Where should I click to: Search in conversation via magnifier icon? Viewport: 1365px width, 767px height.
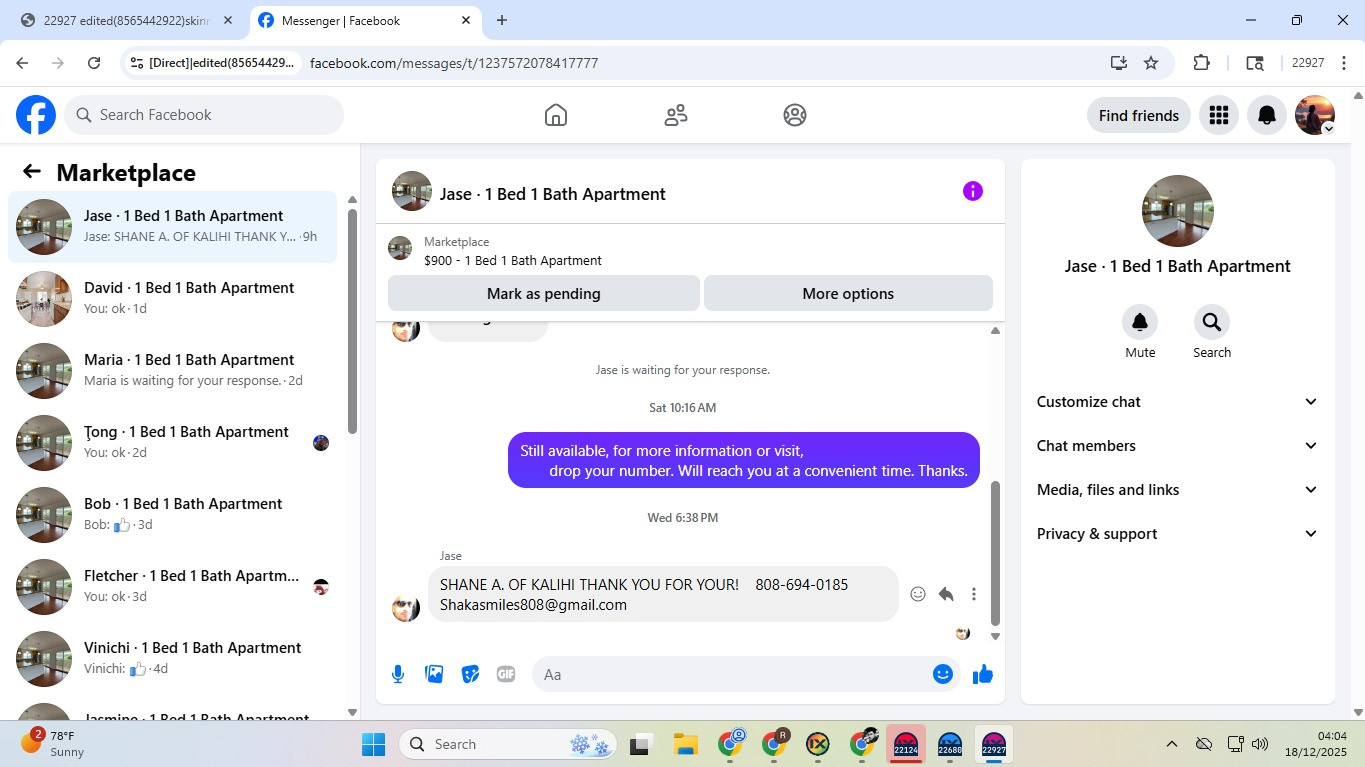coord(1212,322)
